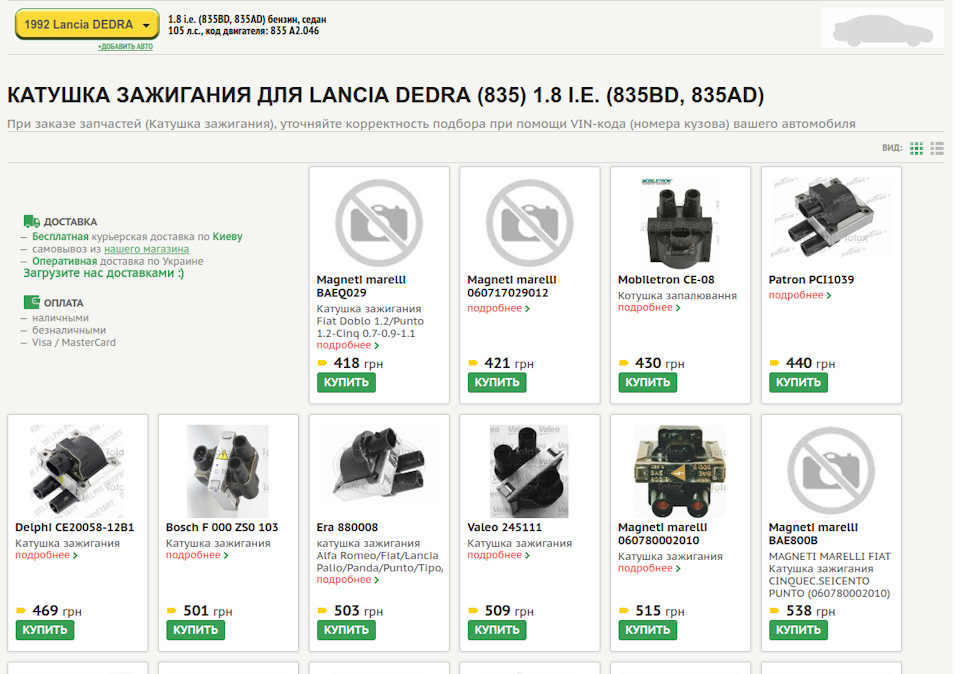Viewport: 960px width, 674px height.
Task: Click Загрузите нас доставками text
Action: pyautogui.click(x=103, y=273)
